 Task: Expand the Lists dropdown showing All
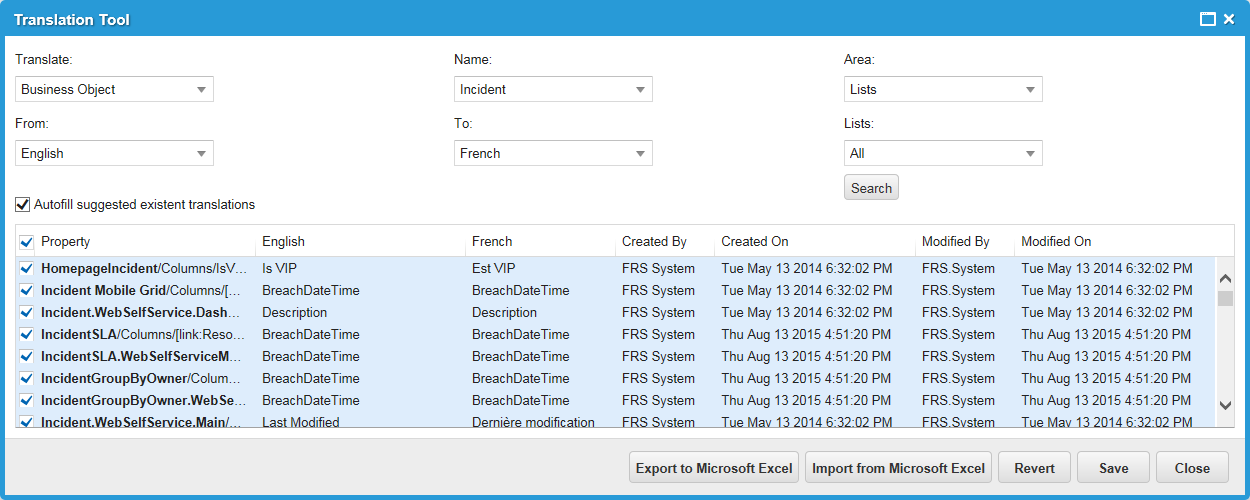[x=943, y=153]
